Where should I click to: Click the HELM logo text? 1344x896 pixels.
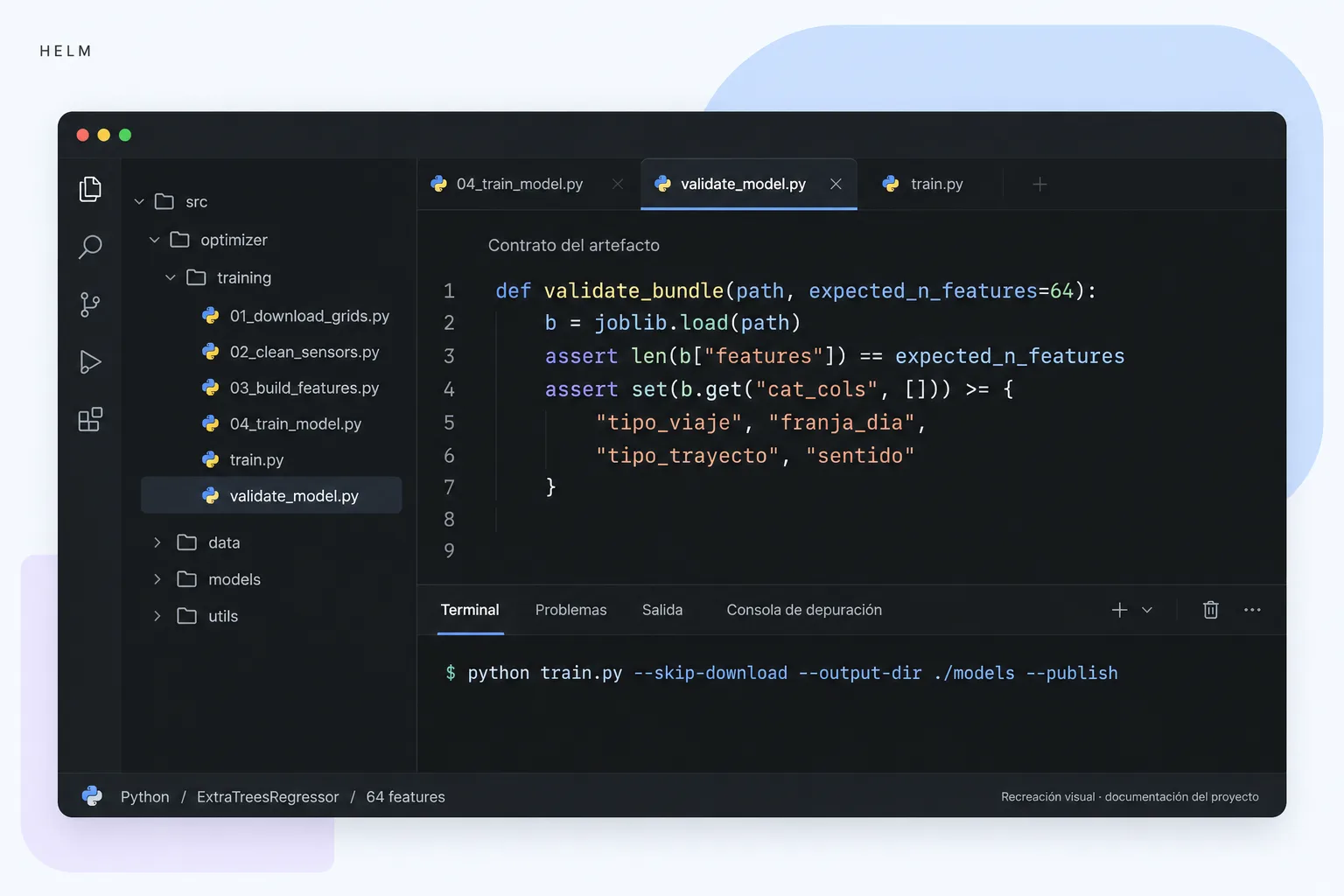(x=66, y=52)
